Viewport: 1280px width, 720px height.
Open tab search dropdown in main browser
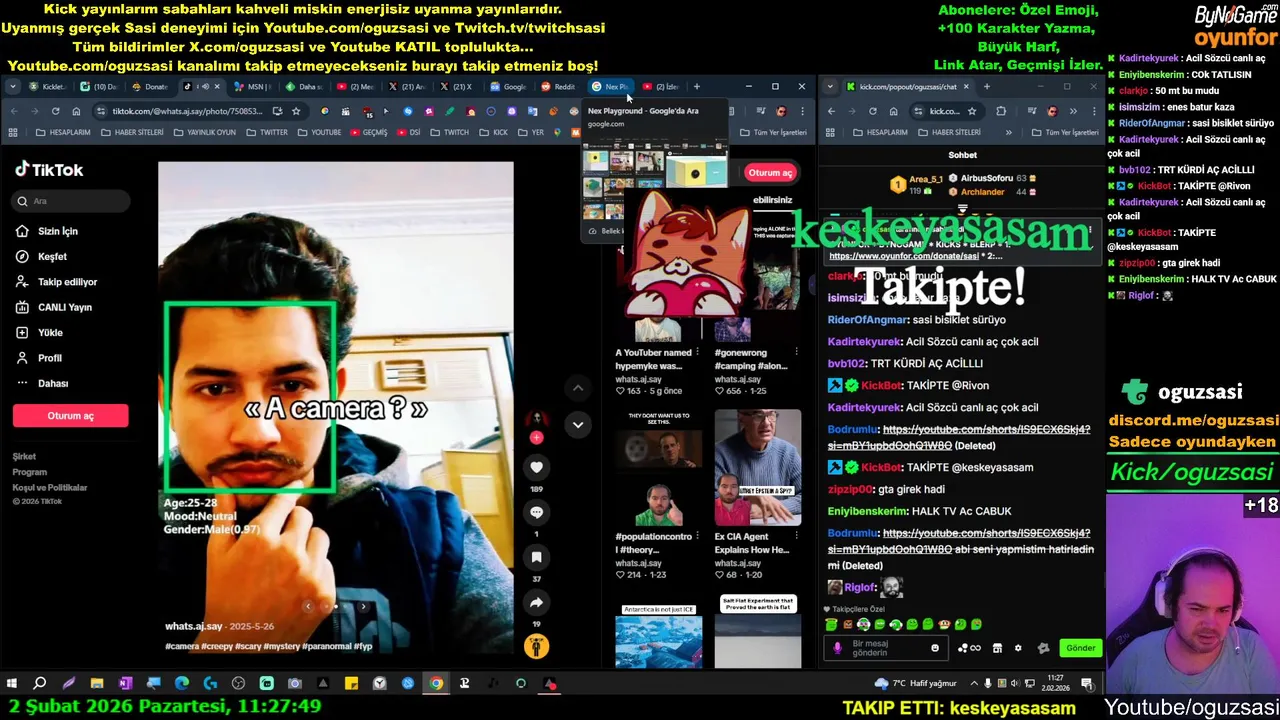tap(12, 87)
